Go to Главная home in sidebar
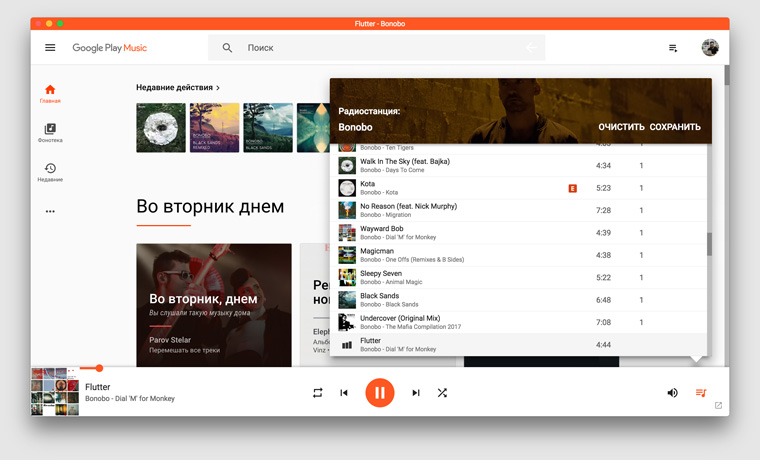 pos(50,94)
